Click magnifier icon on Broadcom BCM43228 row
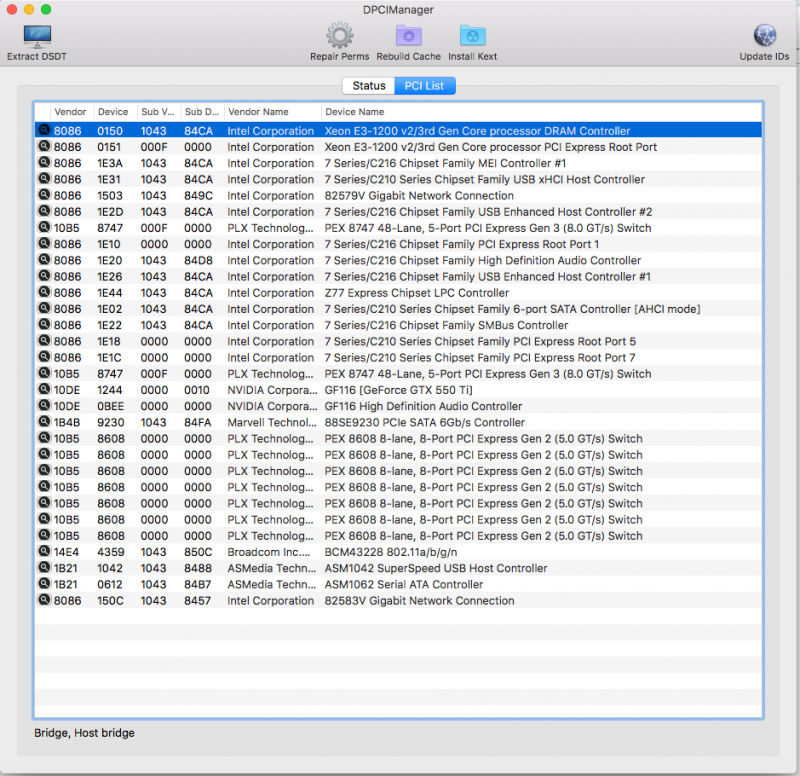Image resolution: width=800 pixels, height=776 pixels. tap(44, 552)
